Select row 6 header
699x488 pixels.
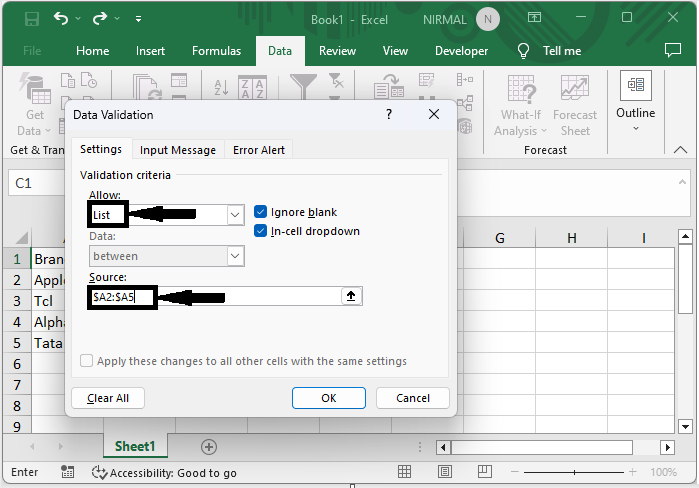(x=17, y=364)
